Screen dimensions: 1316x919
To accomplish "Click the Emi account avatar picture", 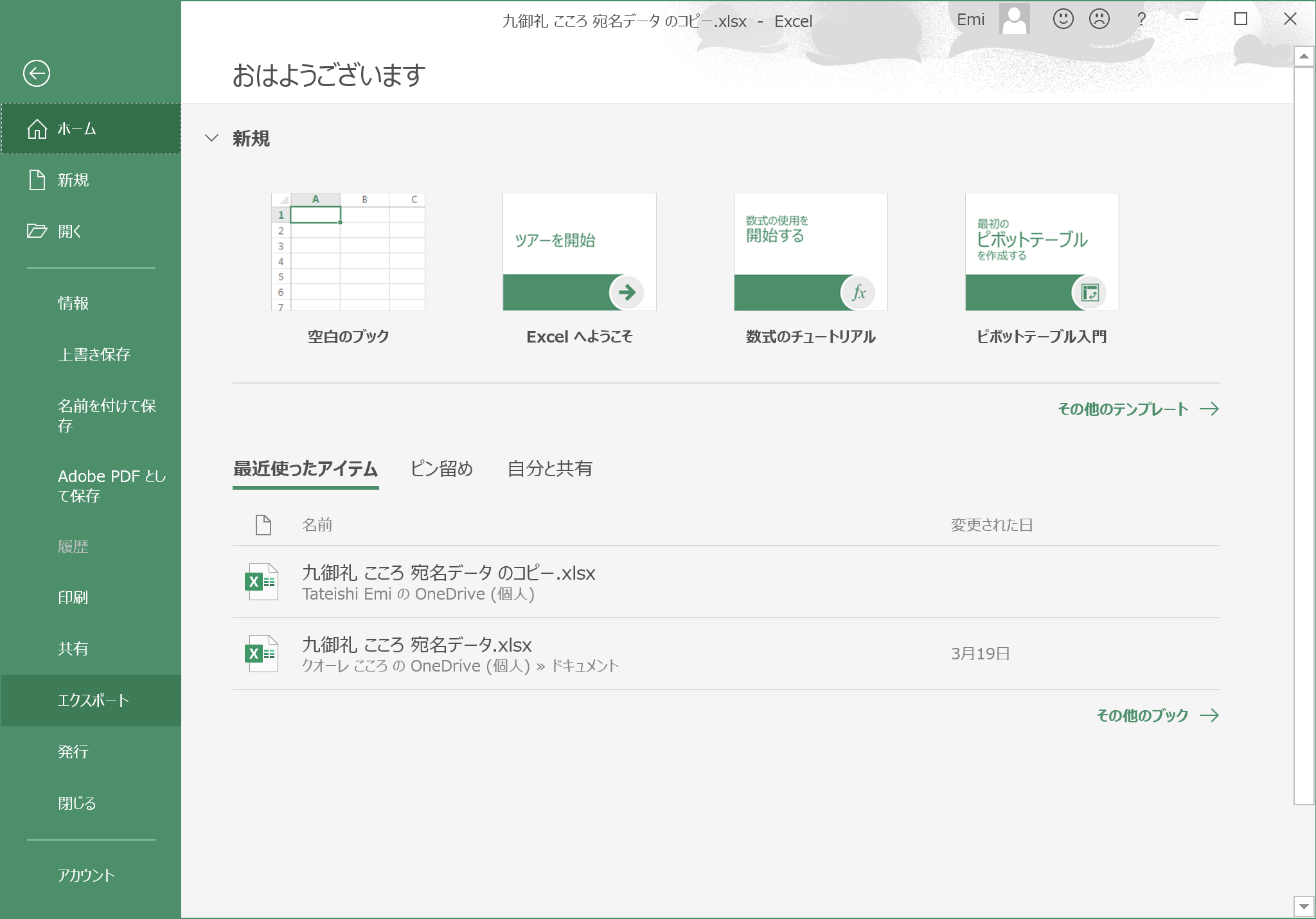I will coord(1014,19).
